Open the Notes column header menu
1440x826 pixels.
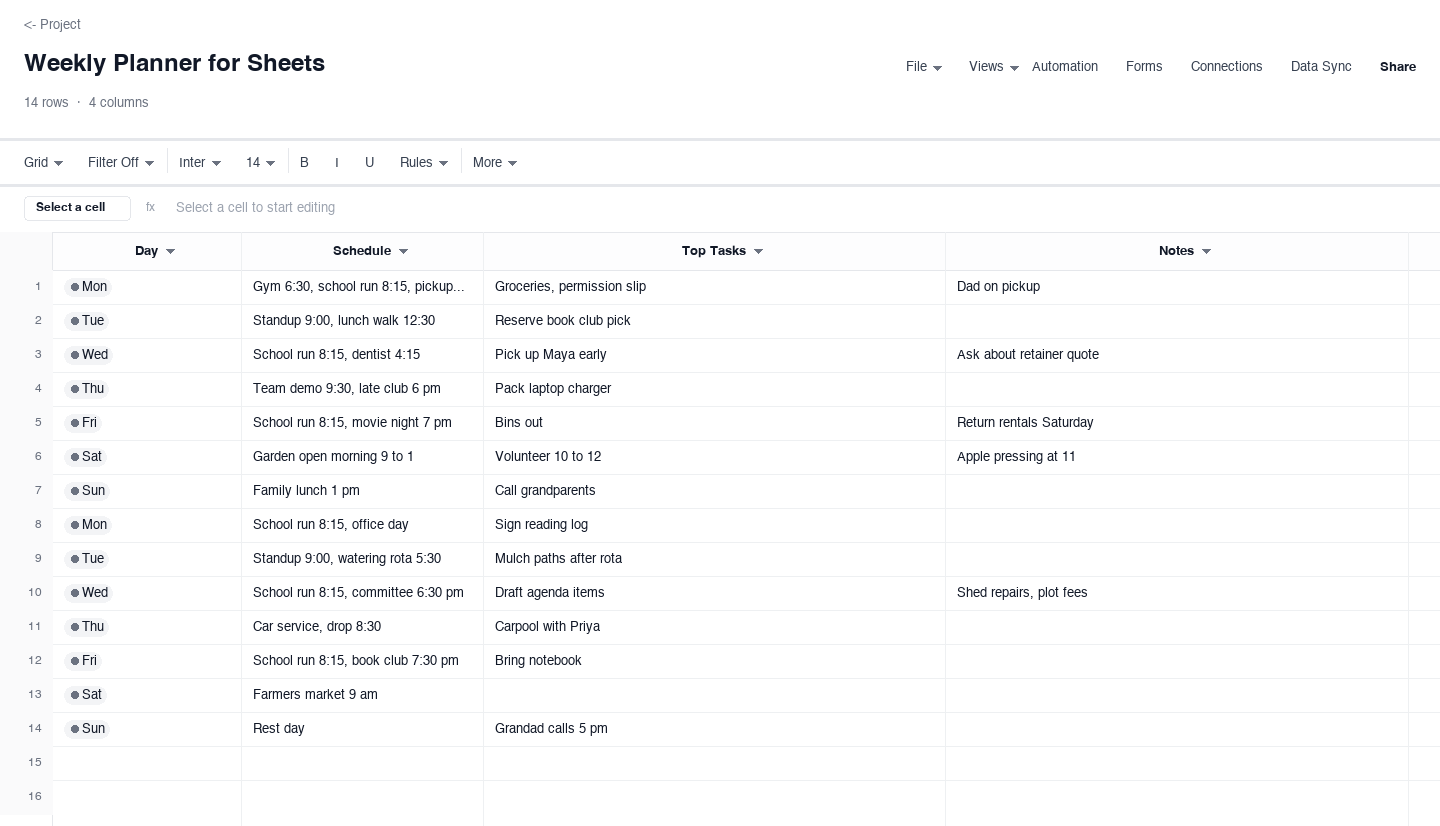[x=1206, y=251]
